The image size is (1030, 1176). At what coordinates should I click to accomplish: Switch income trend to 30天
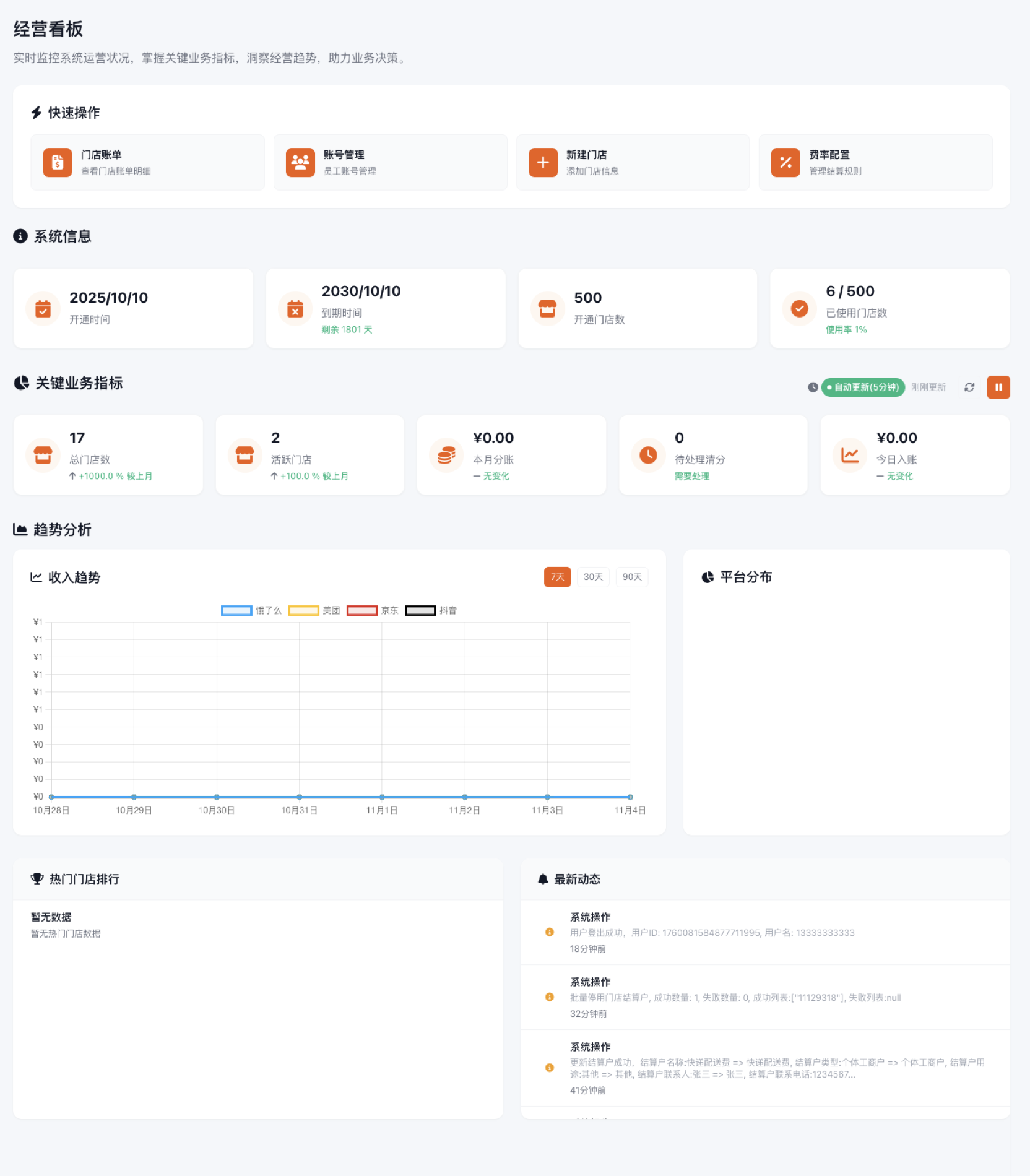click(x=593, y=577)
